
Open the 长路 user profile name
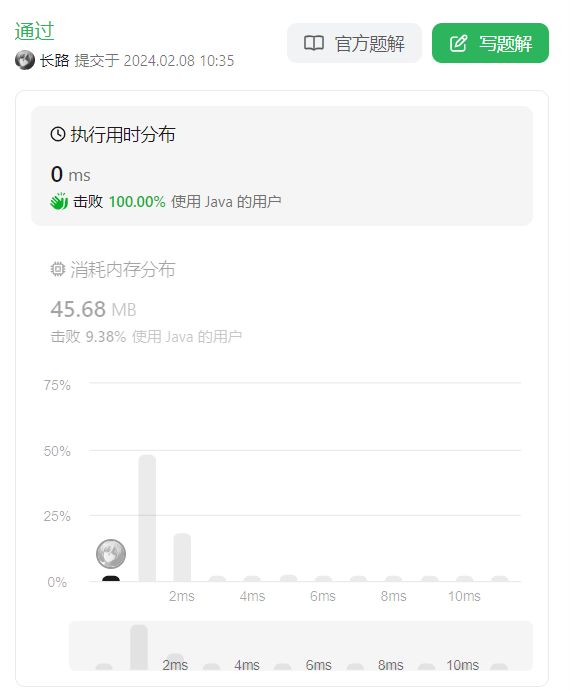pos(55,61)
